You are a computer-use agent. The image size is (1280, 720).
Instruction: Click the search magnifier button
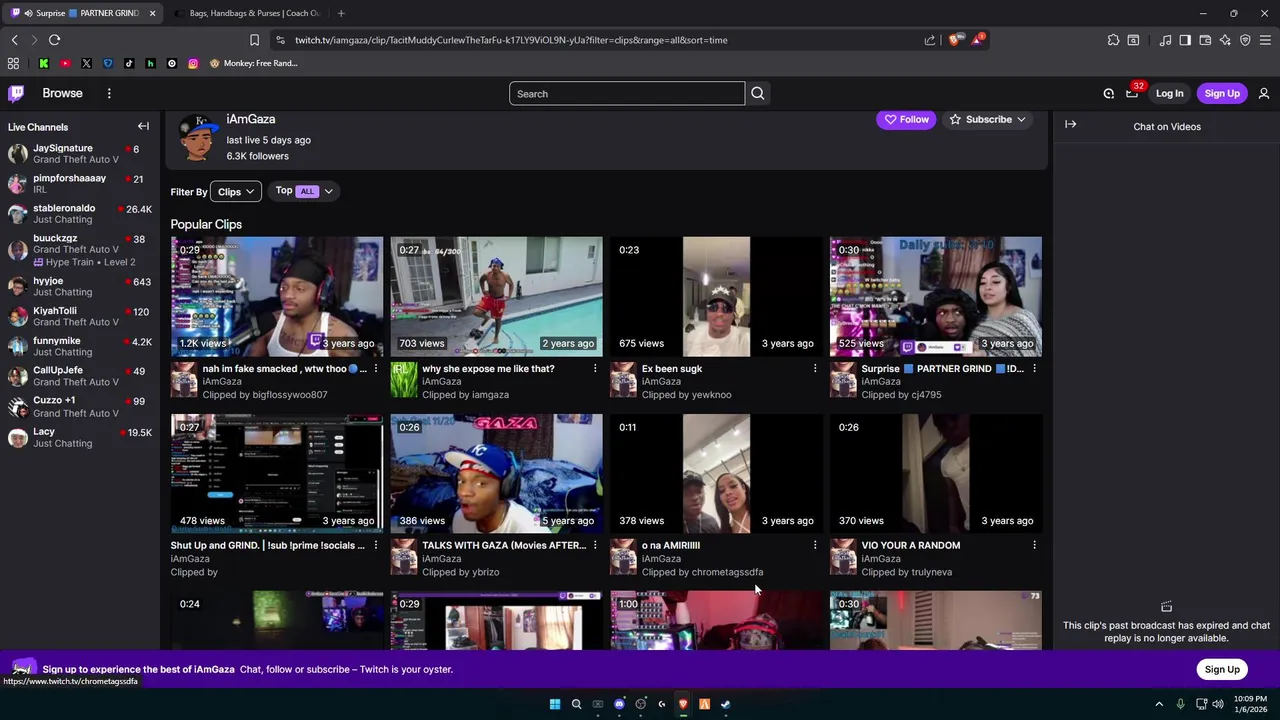pos(757,93)
